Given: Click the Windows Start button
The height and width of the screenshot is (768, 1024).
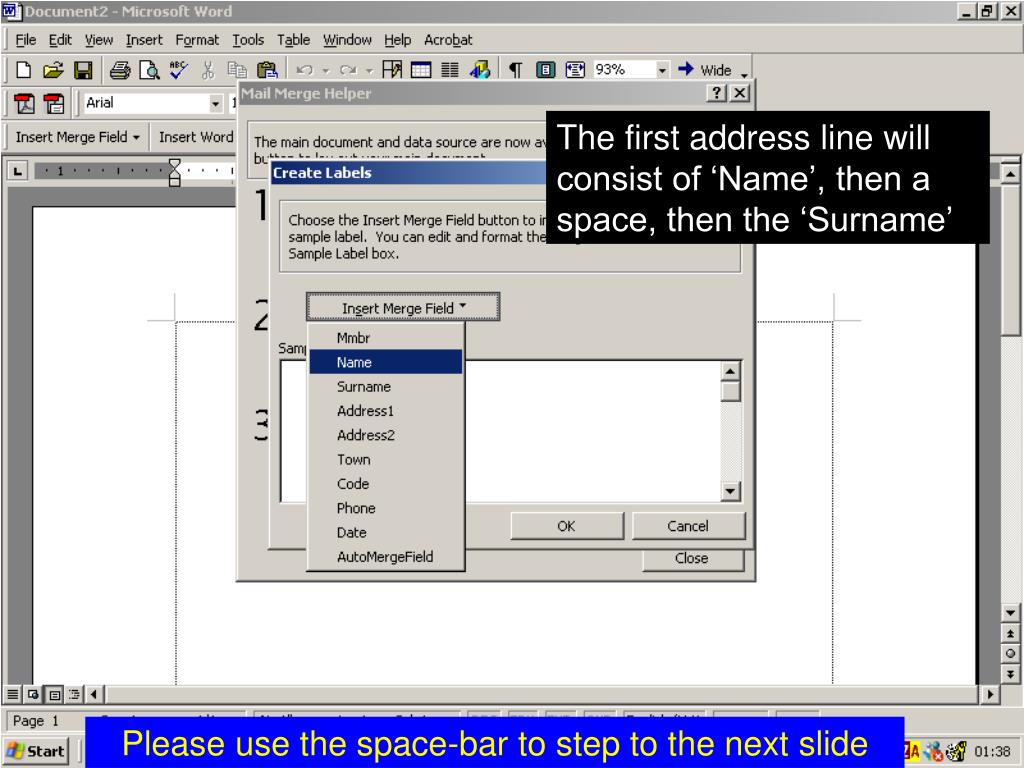Looking at the screenshot, I should (x=37, y=751).
